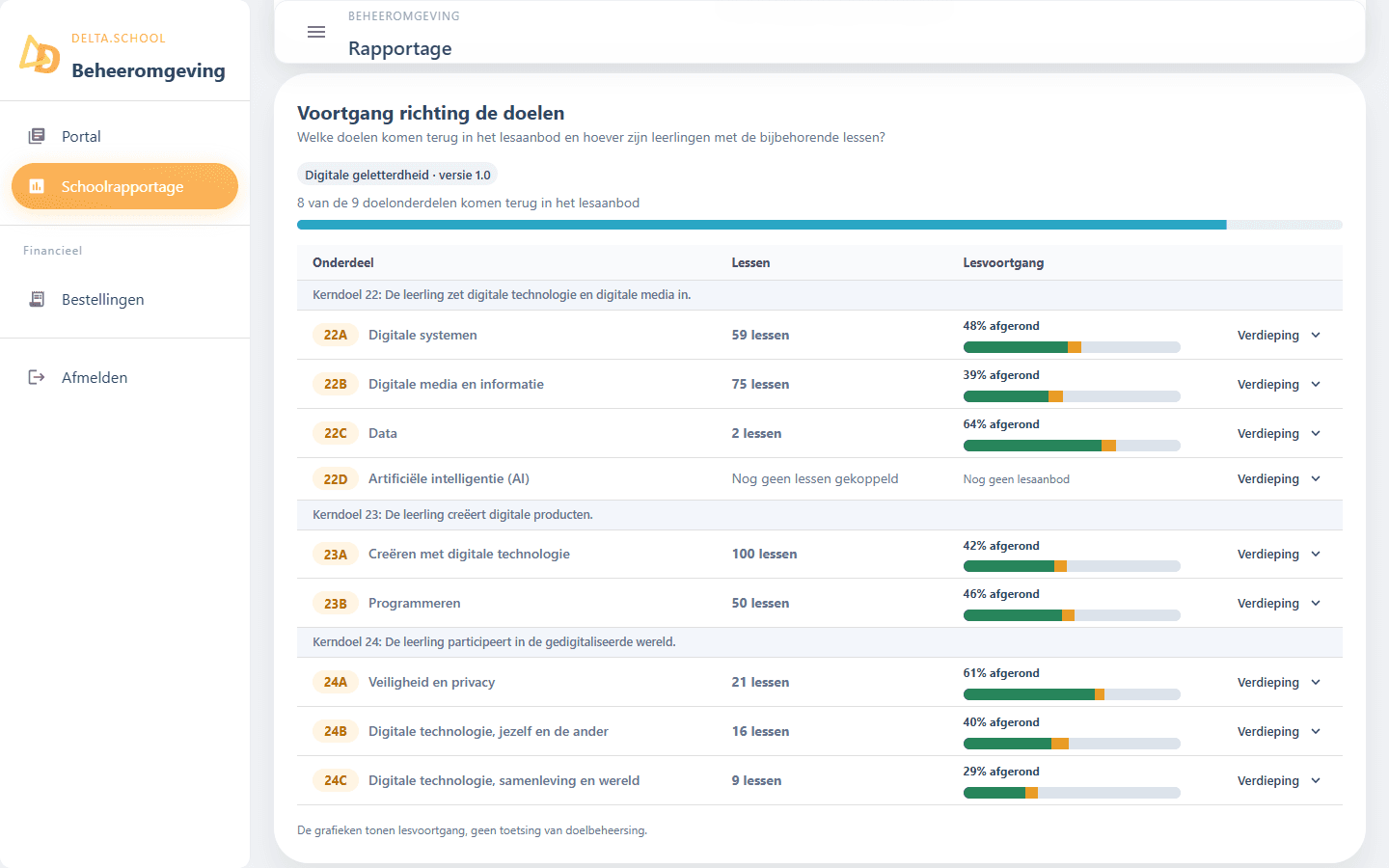Click the 23B code badge

tap(335, 603)
